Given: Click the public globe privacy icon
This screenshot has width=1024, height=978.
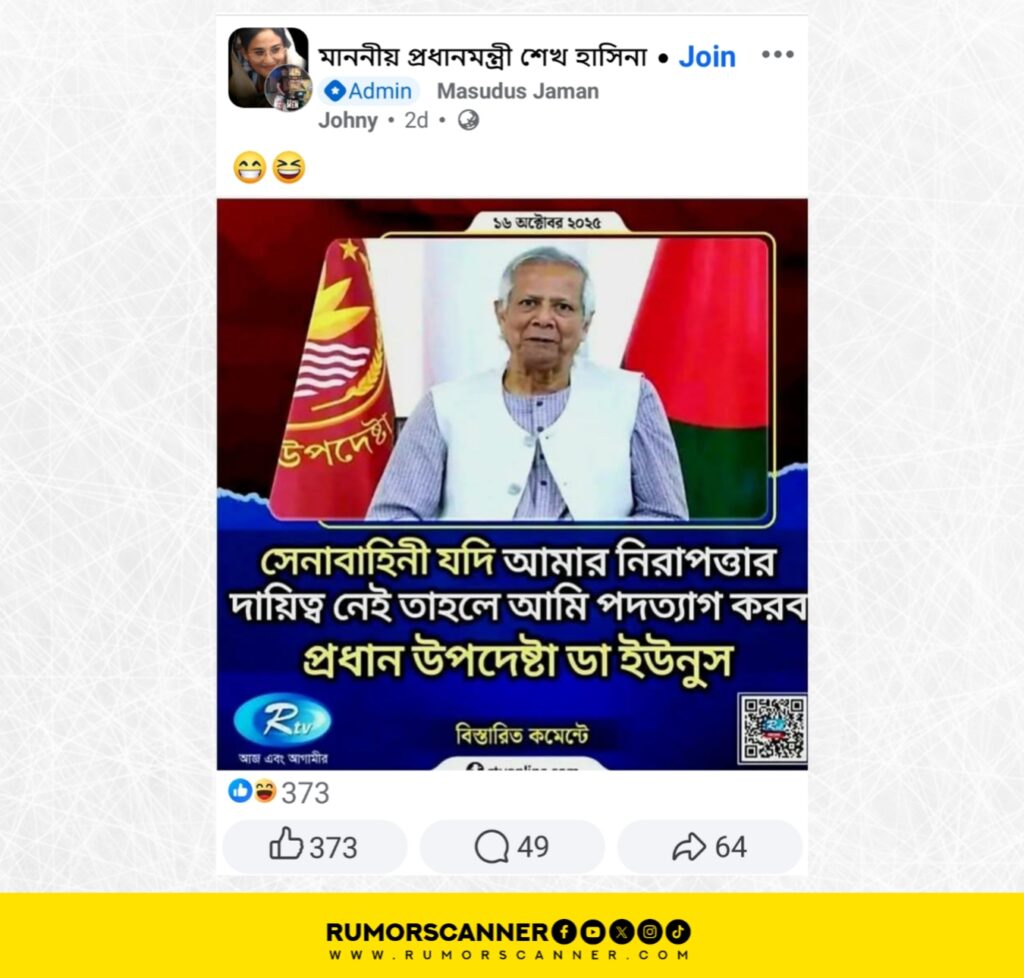Looking at the screenshot, I should 468,120.
